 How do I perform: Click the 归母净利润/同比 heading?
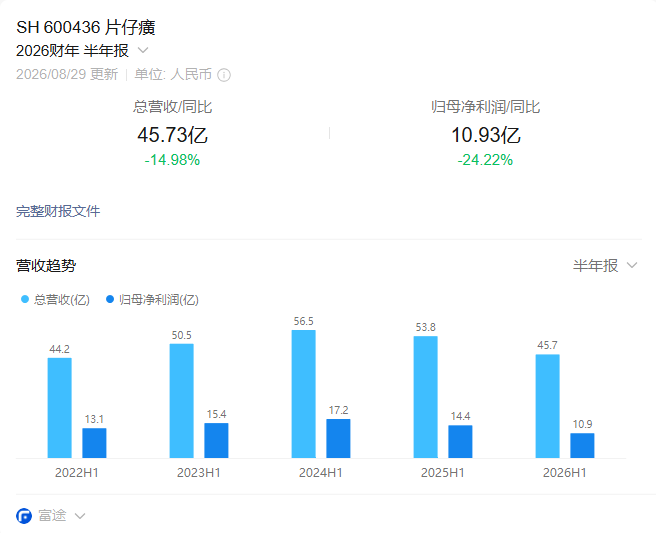point(485,107)
